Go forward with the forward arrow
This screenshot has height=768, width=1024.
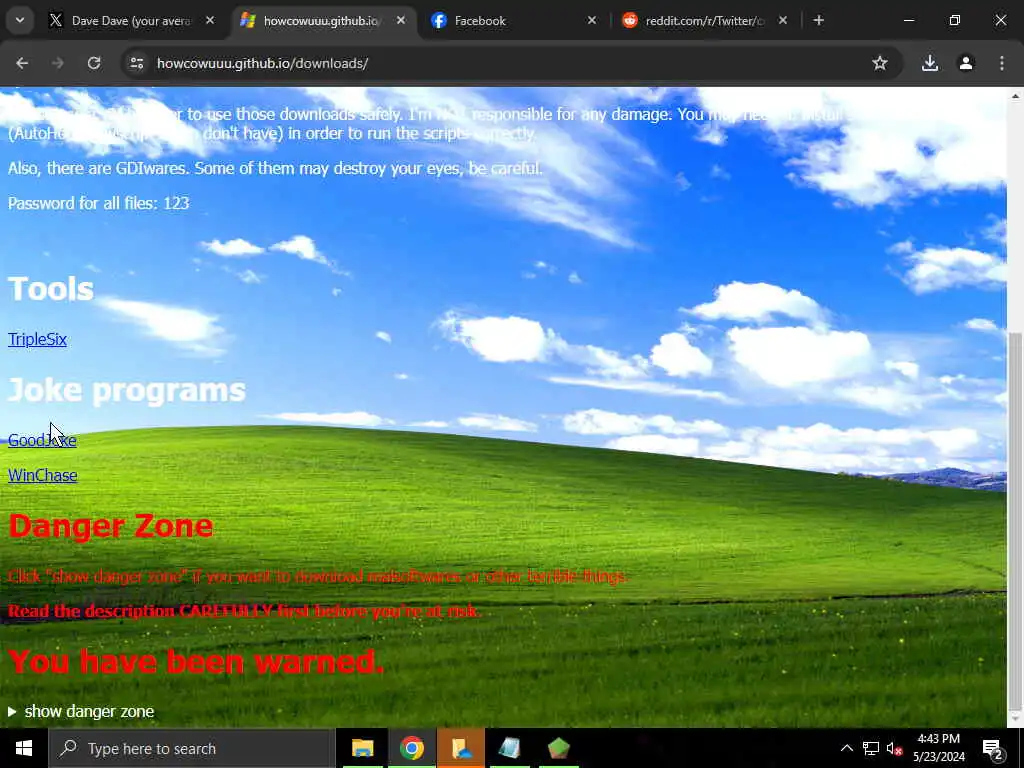click(57, 63)
